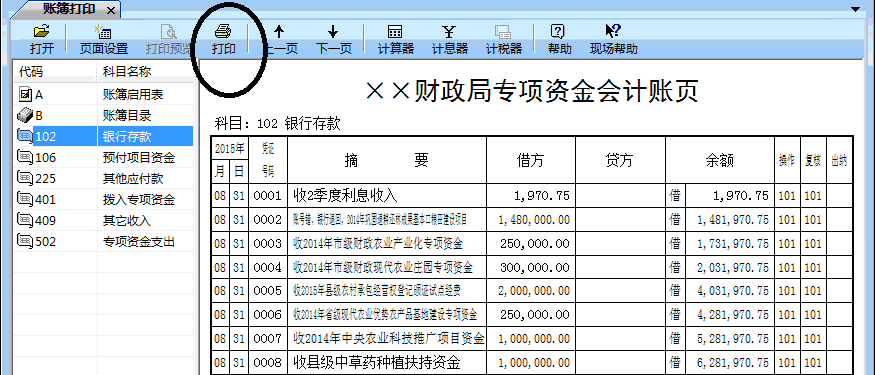
Task: Select ledger icon for code 225
Action: (x=25, y=179)
